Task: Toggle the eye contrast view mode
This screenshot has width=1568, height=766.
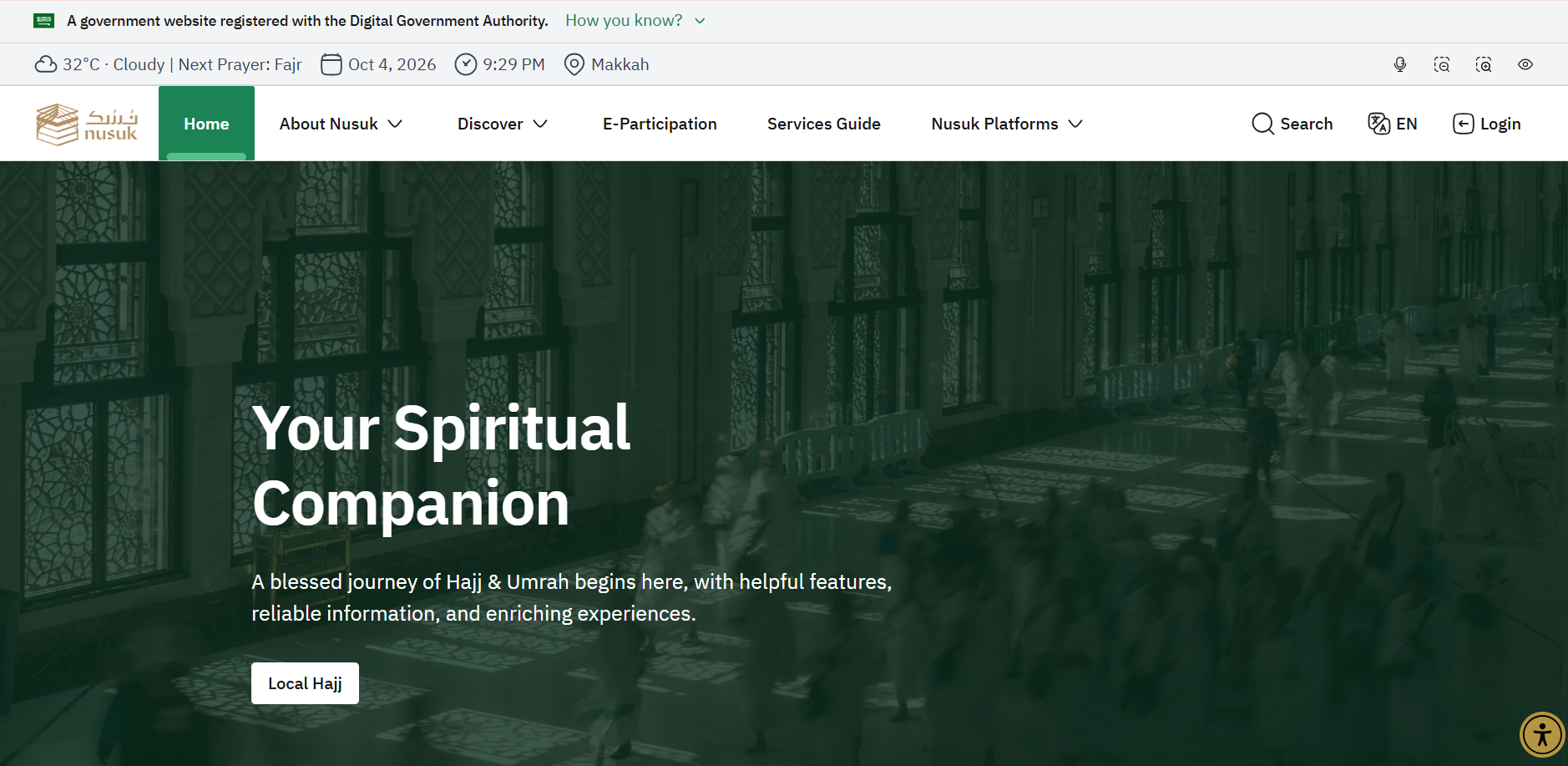Action: (1525, 64)
